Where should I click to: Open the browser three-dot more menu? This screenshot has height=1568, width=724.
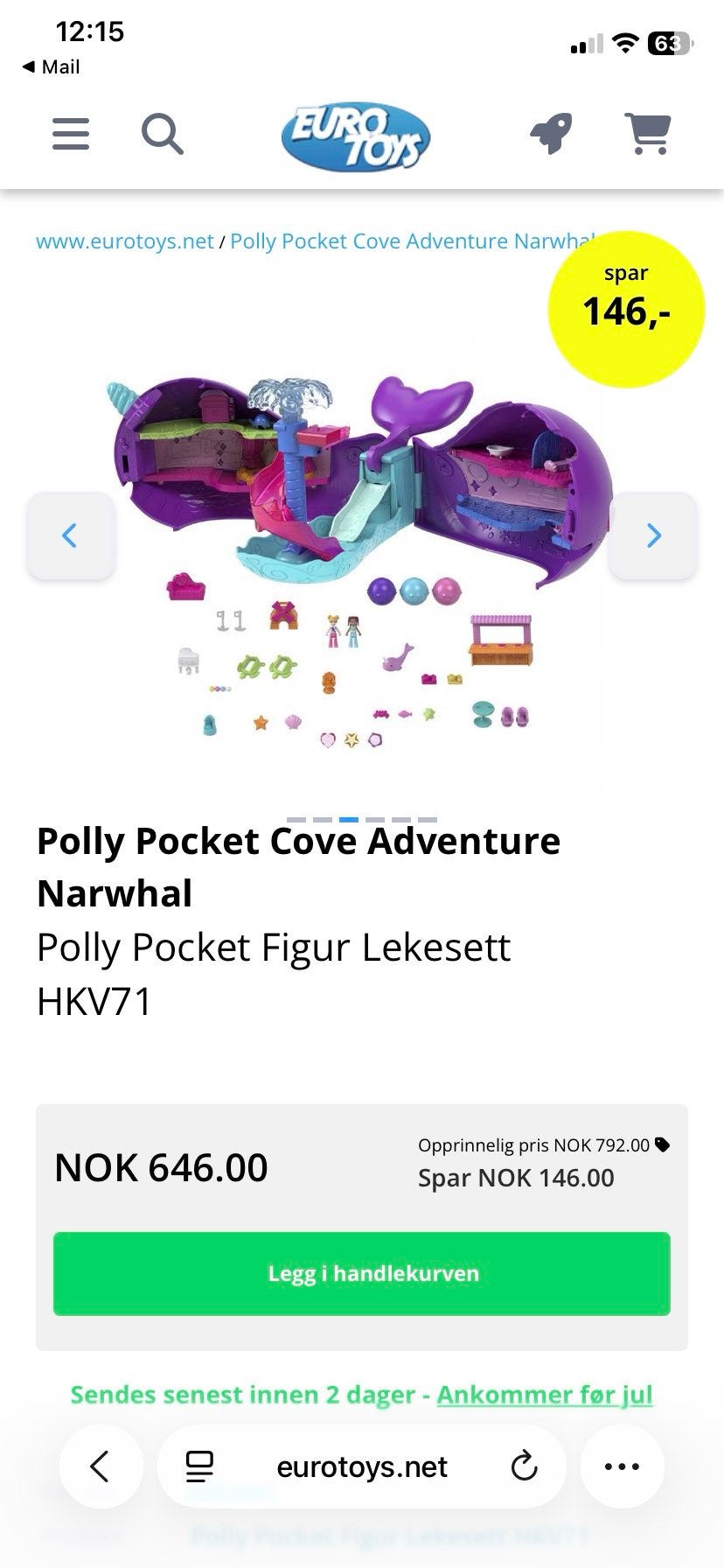(623, 1466)
